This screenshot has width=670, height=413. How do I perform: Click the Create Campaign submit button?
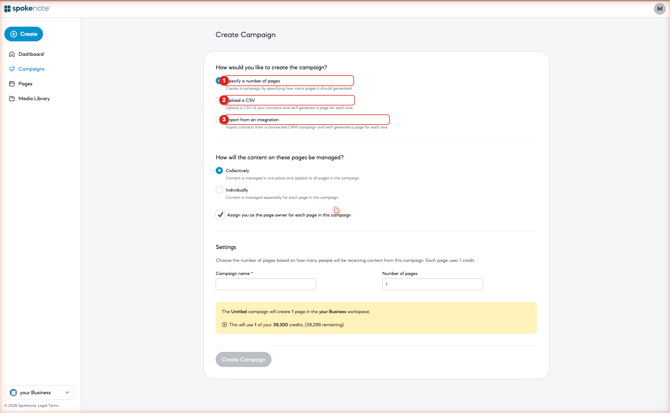pyautogui.click(x=244, y=360)
